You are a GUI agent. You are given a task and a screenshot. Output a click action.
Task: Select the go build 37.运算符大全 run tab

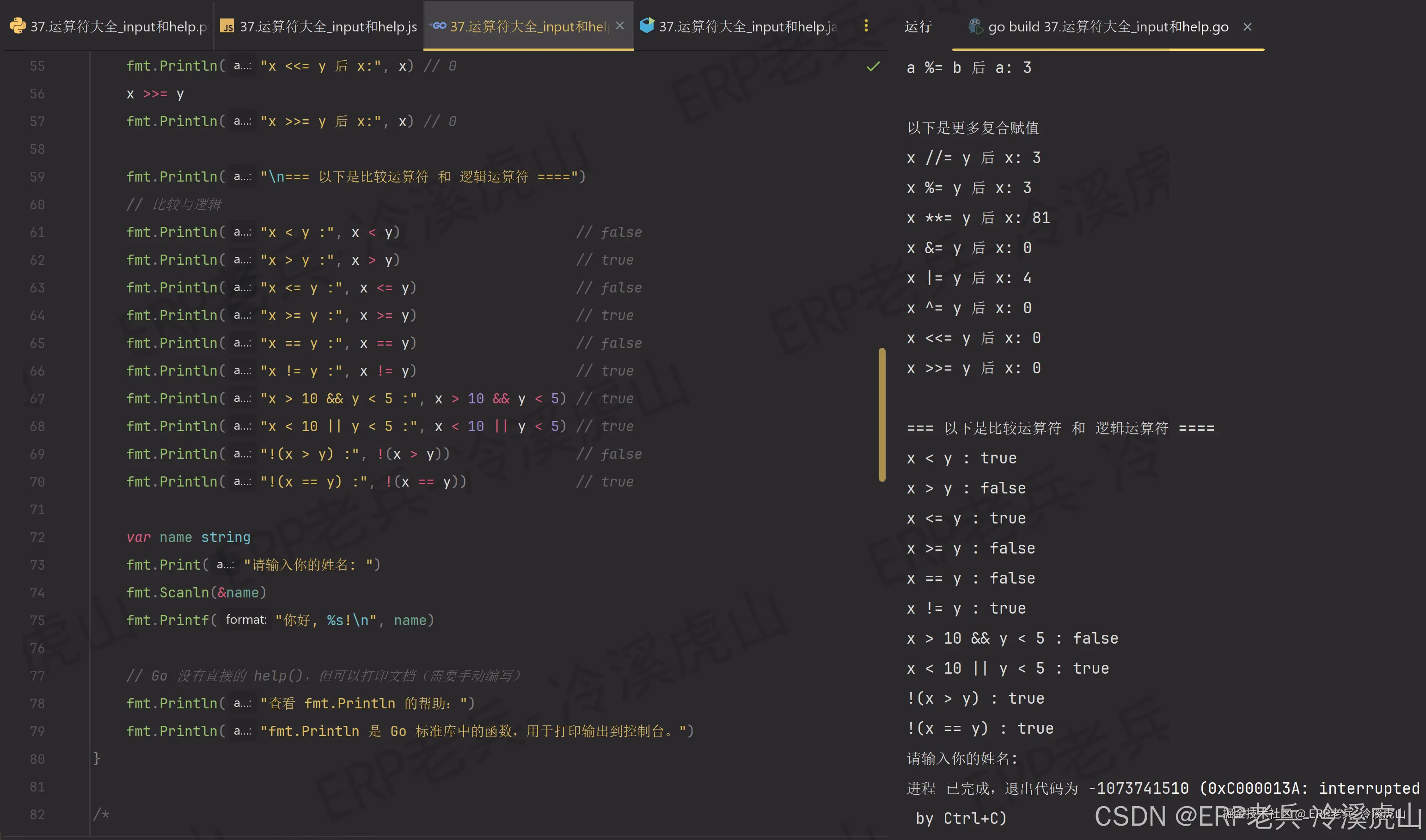(1108, 27)
